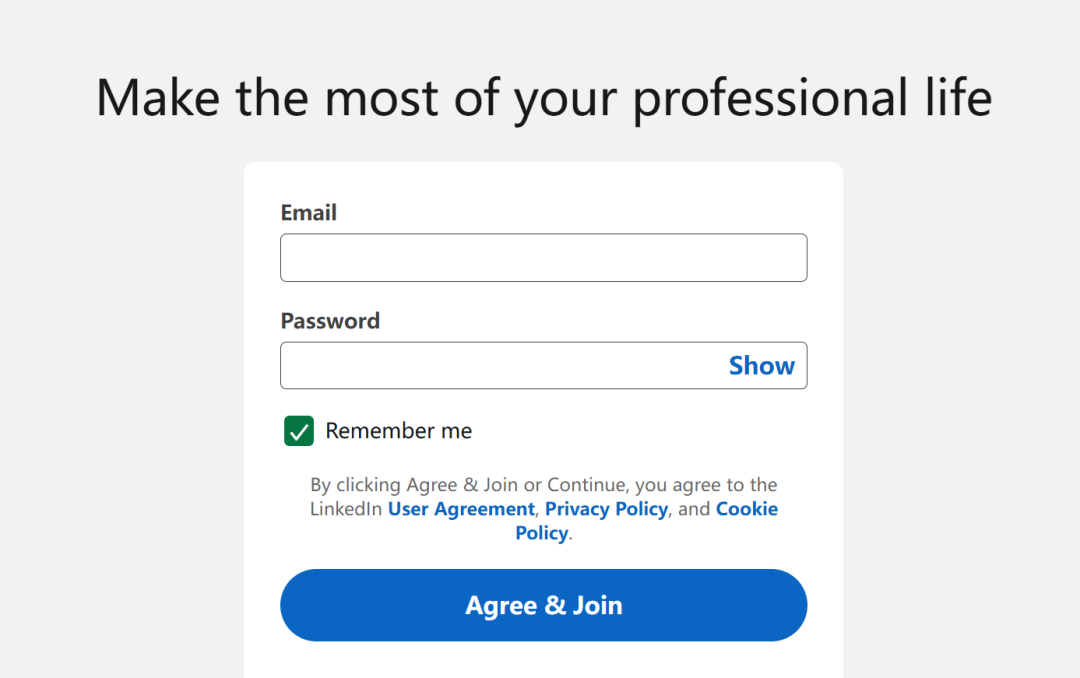Focus the Password input field
1080x678 pixels.
[x=500, y=366]
